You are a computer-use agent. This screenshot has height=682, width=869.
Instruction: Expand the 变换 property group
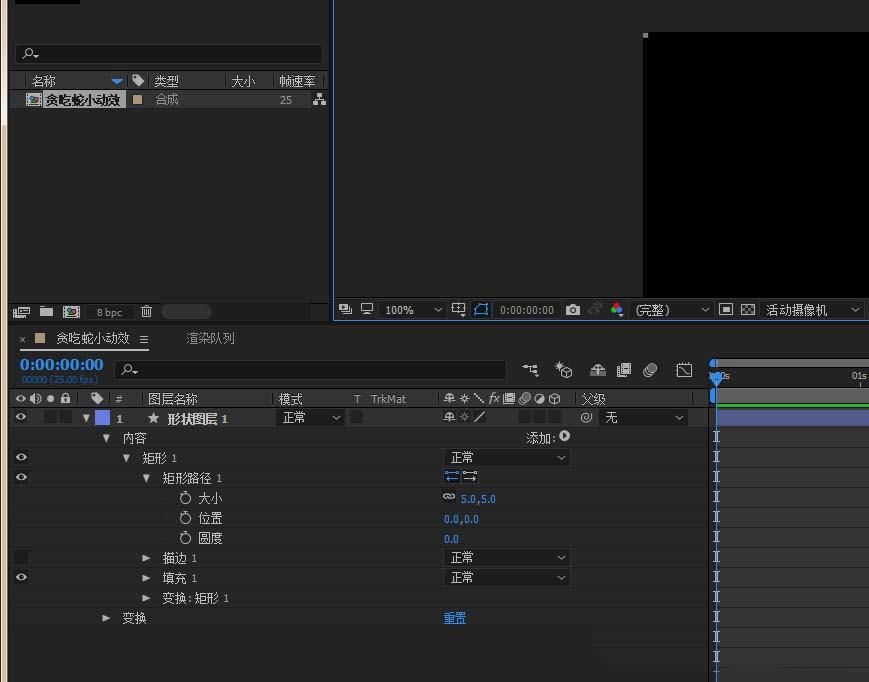(107, 618)
